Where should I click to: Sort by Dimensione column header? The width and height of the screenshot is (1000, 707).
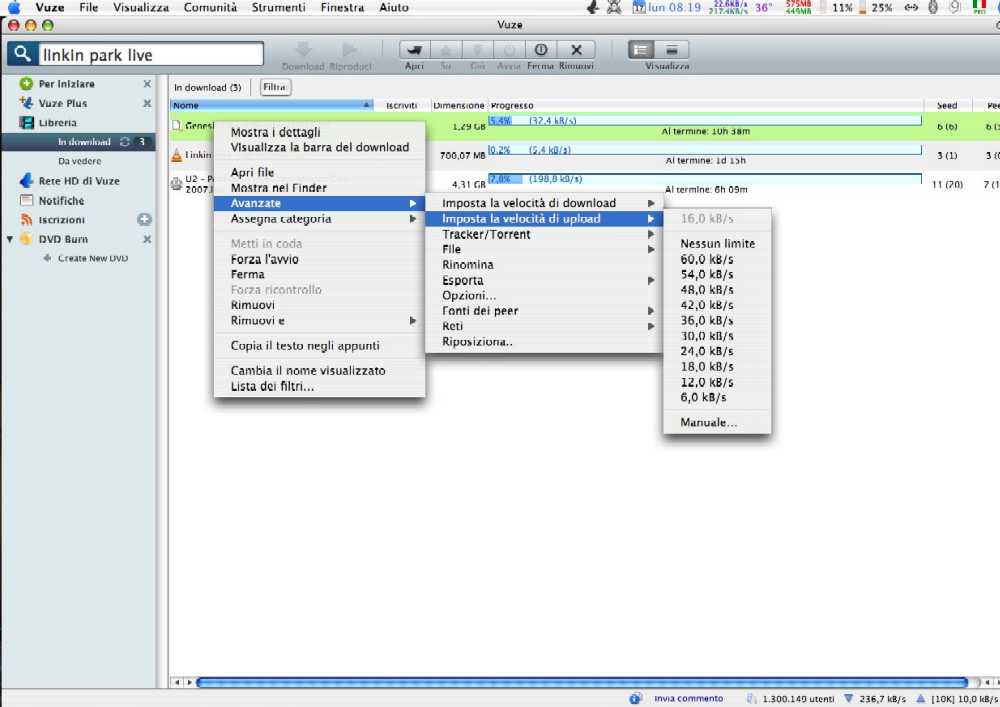[459, 105]
